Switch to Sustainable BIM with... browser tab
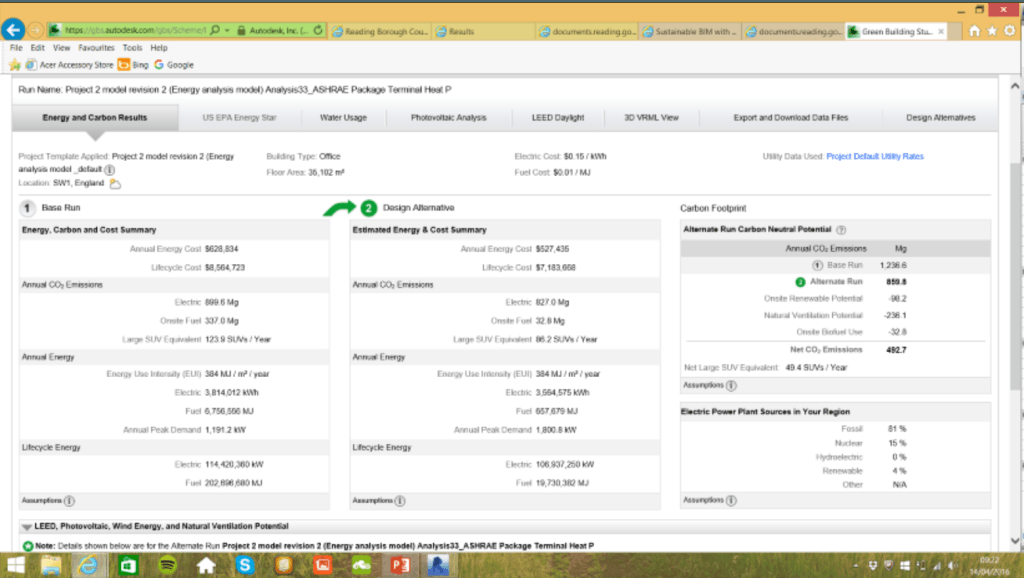The image size is (1024, 578). [690, 31]
